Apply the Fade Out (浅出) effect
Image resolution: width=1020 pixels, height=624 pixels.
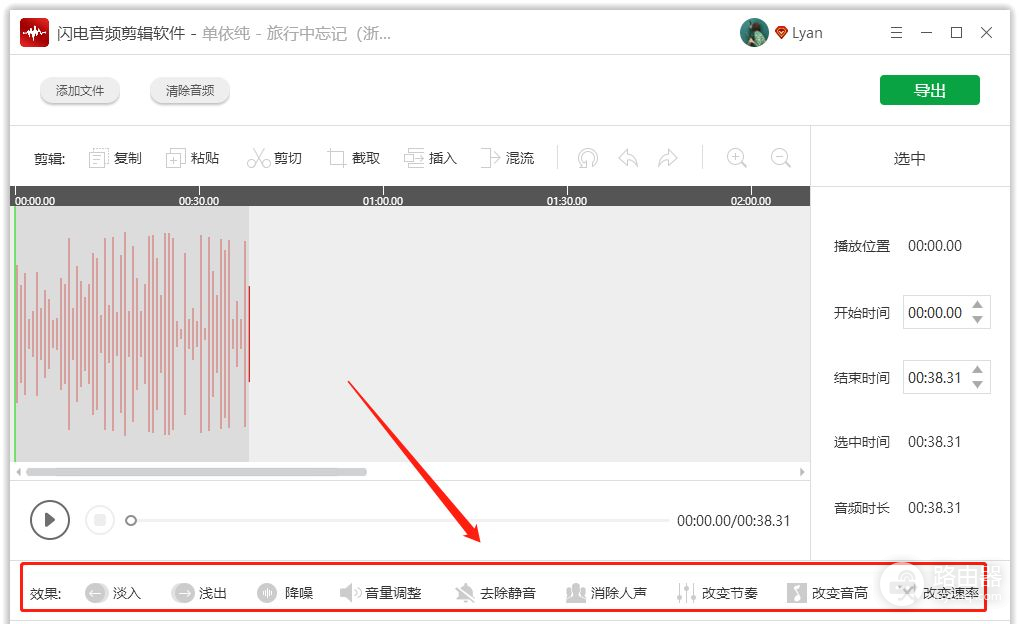tap(199, 593)
